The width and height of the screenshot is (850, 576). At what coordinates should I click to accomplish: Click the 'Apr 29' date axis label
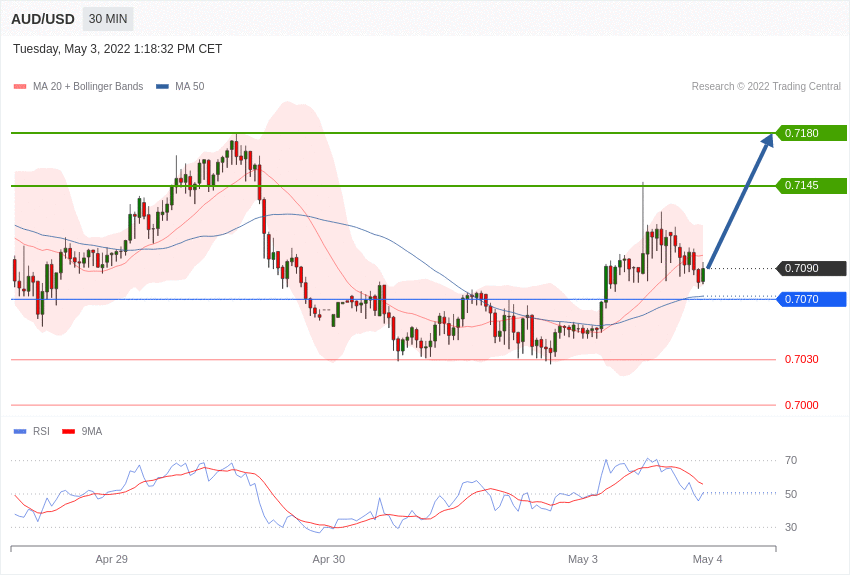click(112, 559)
